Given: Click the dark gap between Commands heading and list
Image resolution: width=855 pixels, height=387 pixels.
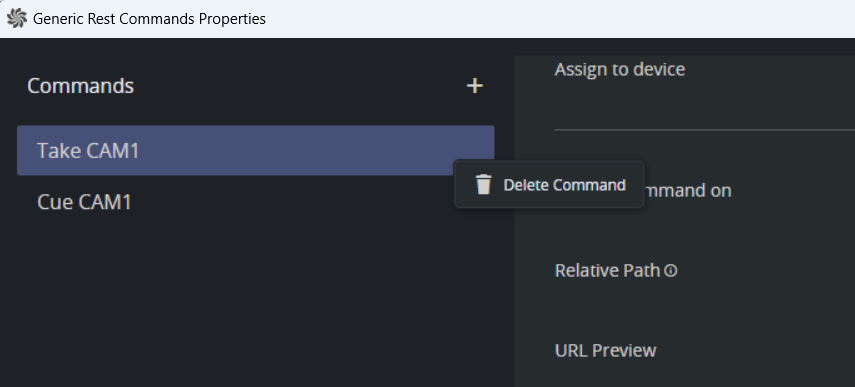Looking at the screenshot, I should point(256,112).
